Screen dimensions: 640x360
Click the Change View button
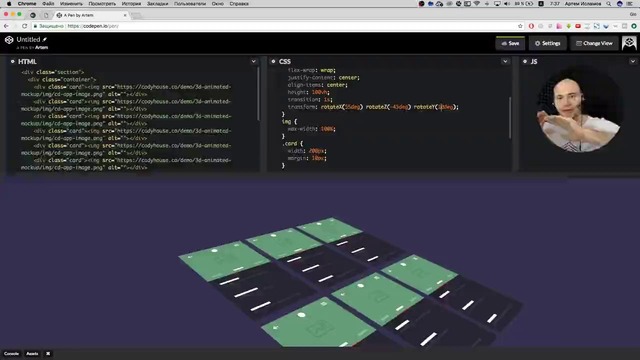[594, 43]
